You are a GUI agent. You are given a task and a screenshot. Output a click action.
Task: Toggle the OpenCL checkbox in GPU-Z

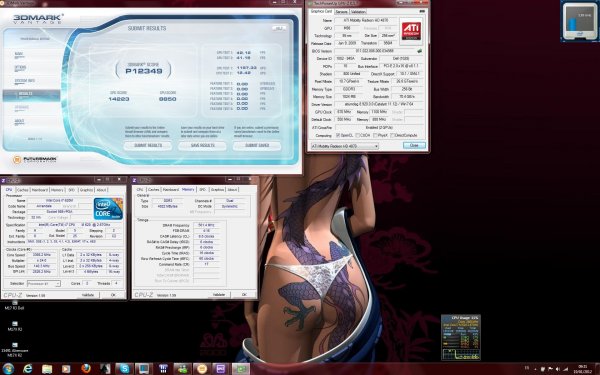pyautogui.click(x=338, y=135)
